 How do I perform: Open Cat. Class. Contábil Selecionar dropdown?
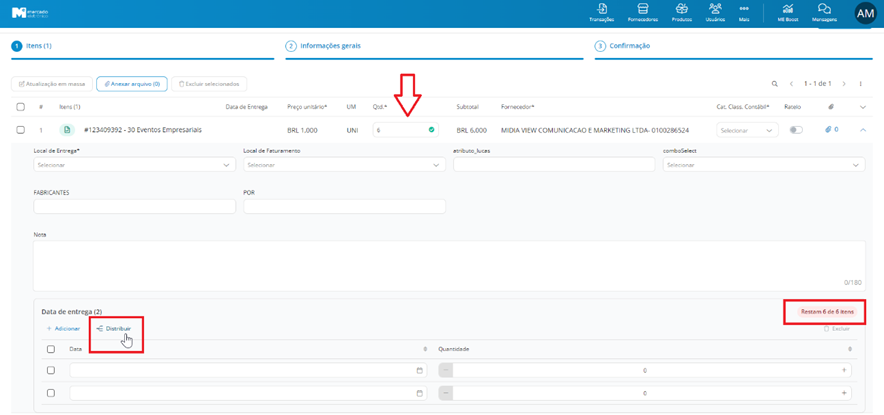coord(747,130)
